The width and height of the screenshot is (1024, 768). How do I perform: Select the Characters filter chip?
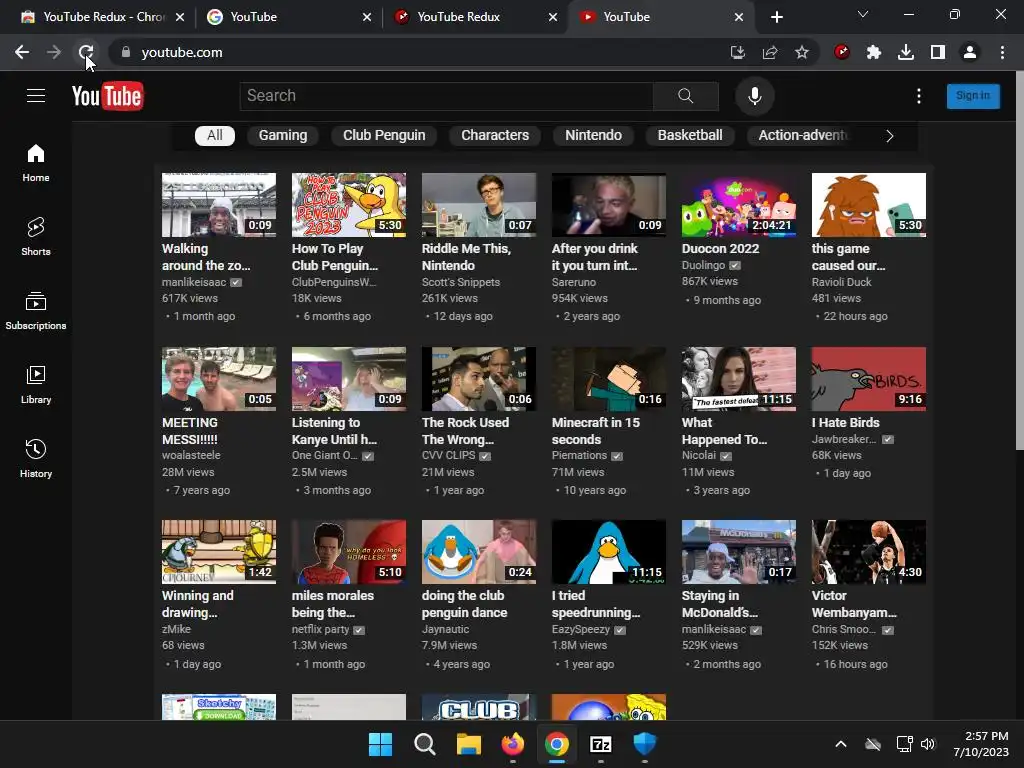click(x=495, y=136)
